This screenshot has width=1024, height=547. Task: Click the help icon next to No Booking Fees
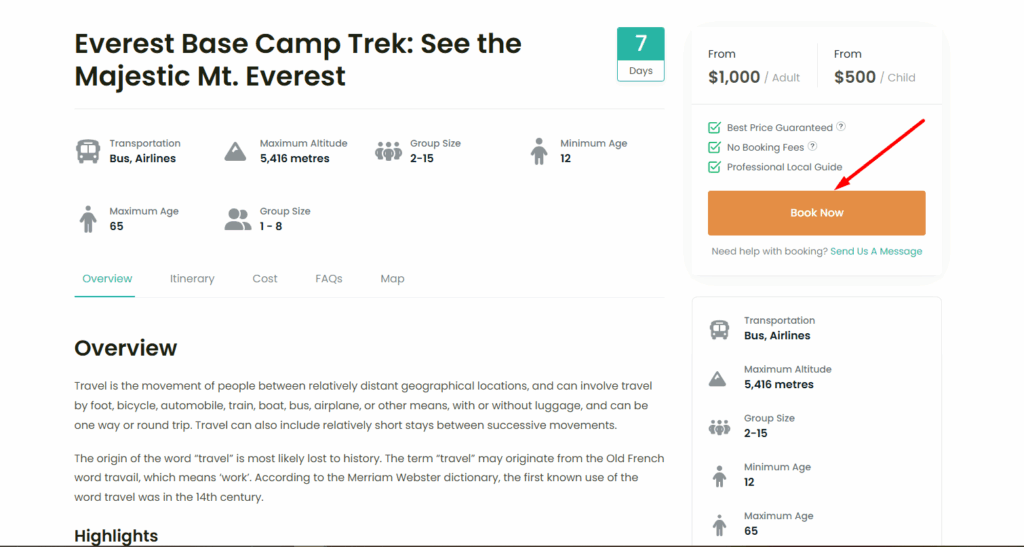(813, 147)
